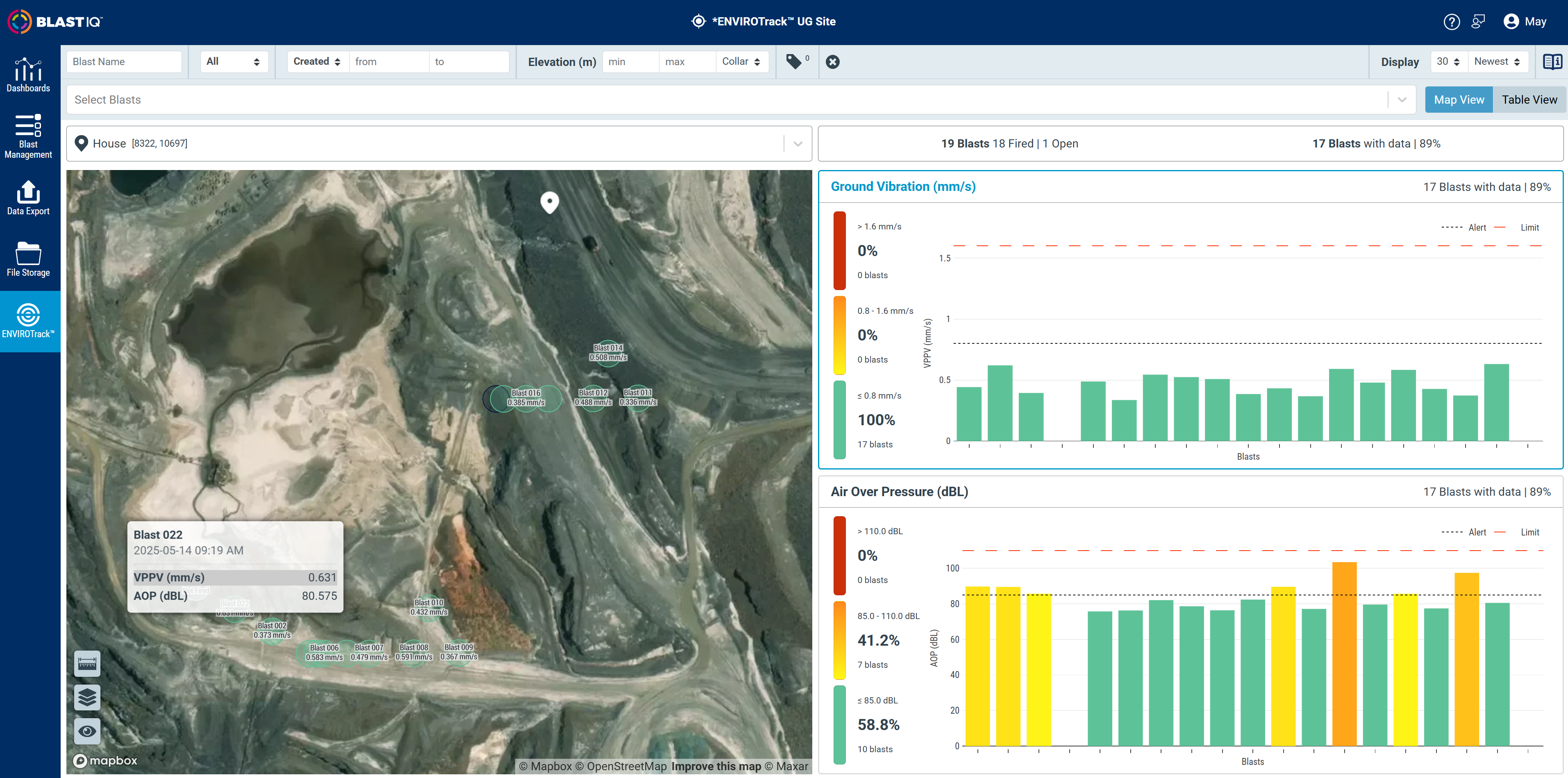Open File Storage from the sidebar
This screenshot has height=778, width=1568.
[28, 259]
